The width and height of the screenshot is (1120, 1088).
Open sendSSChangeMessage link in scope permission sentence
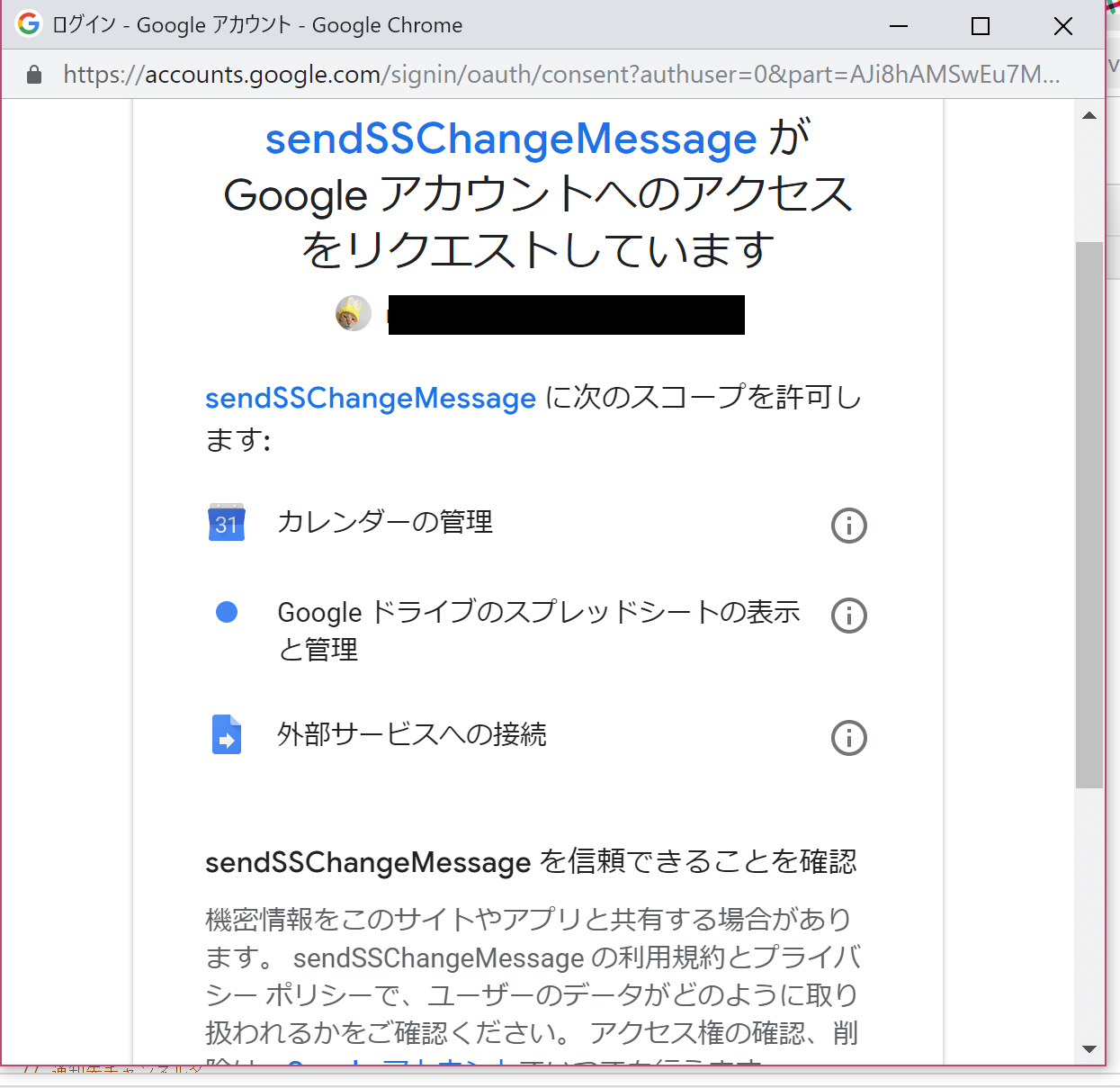370,398
